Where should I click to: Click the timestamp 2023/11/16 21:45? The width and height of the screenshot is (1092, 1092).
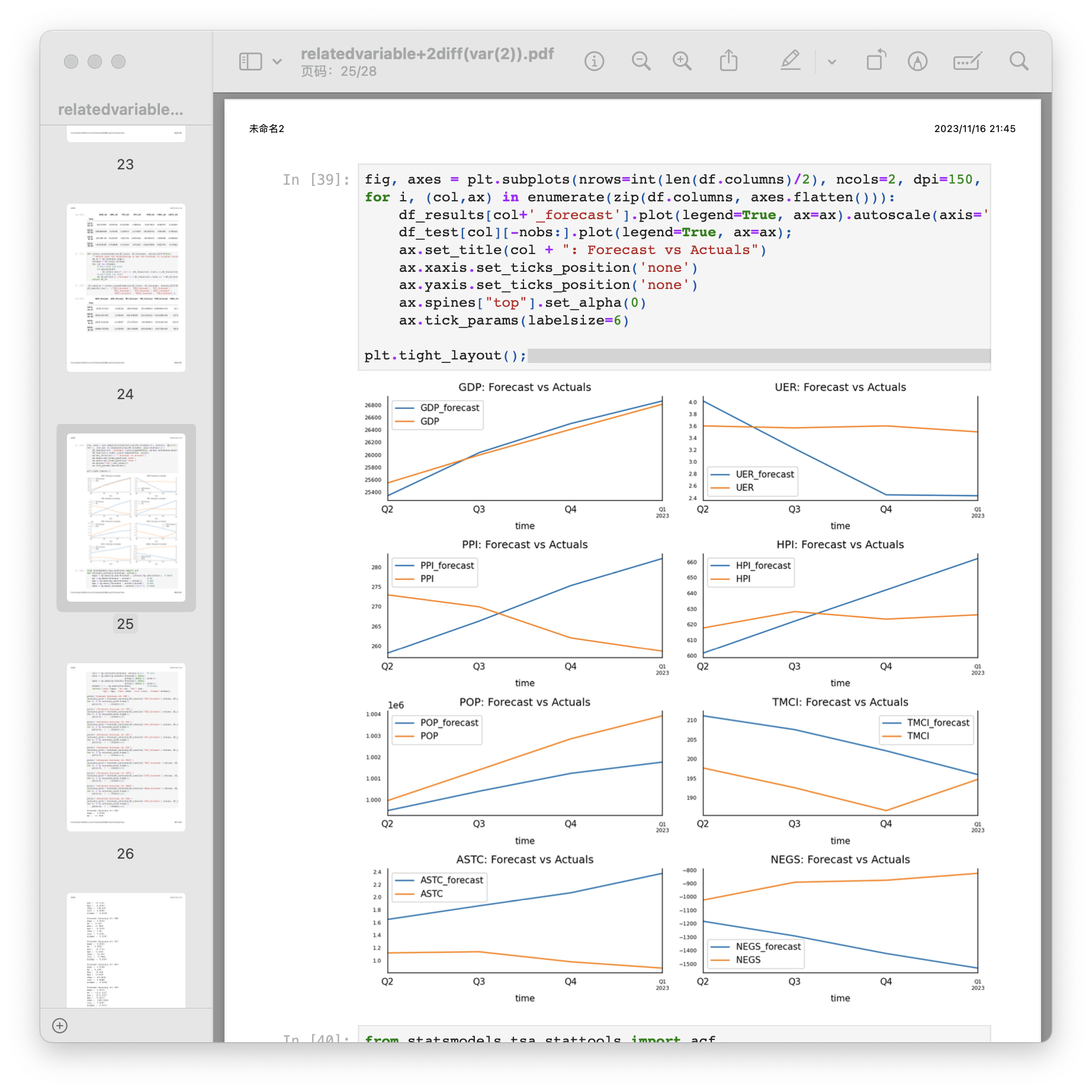(x=975, y=129)
